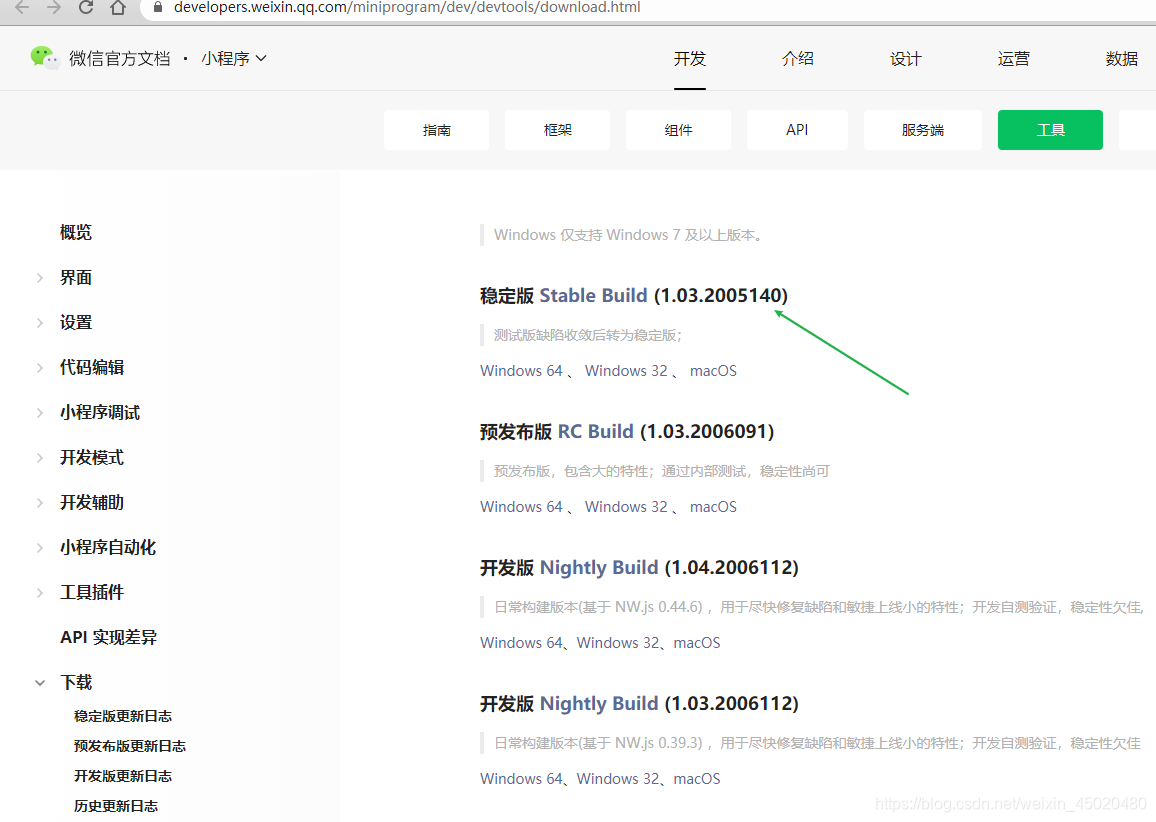Open the API section button
The height and width of the screenshot is (822, 1156).
[x=797, y=130]
